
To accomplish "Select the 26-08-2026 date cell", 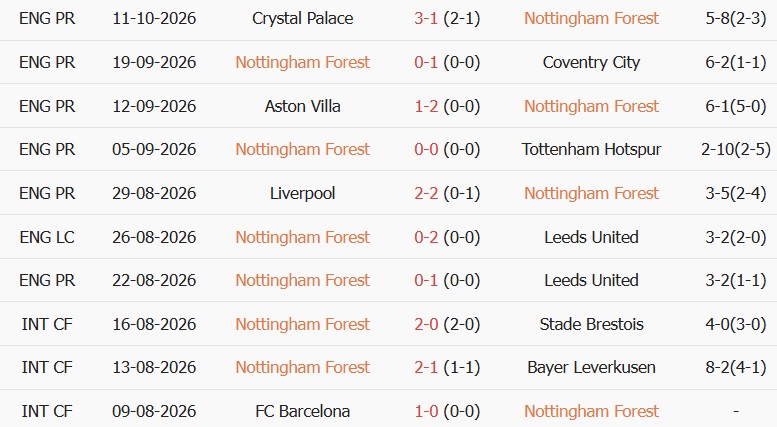I will pyautogui.click(x=154, y=237).
